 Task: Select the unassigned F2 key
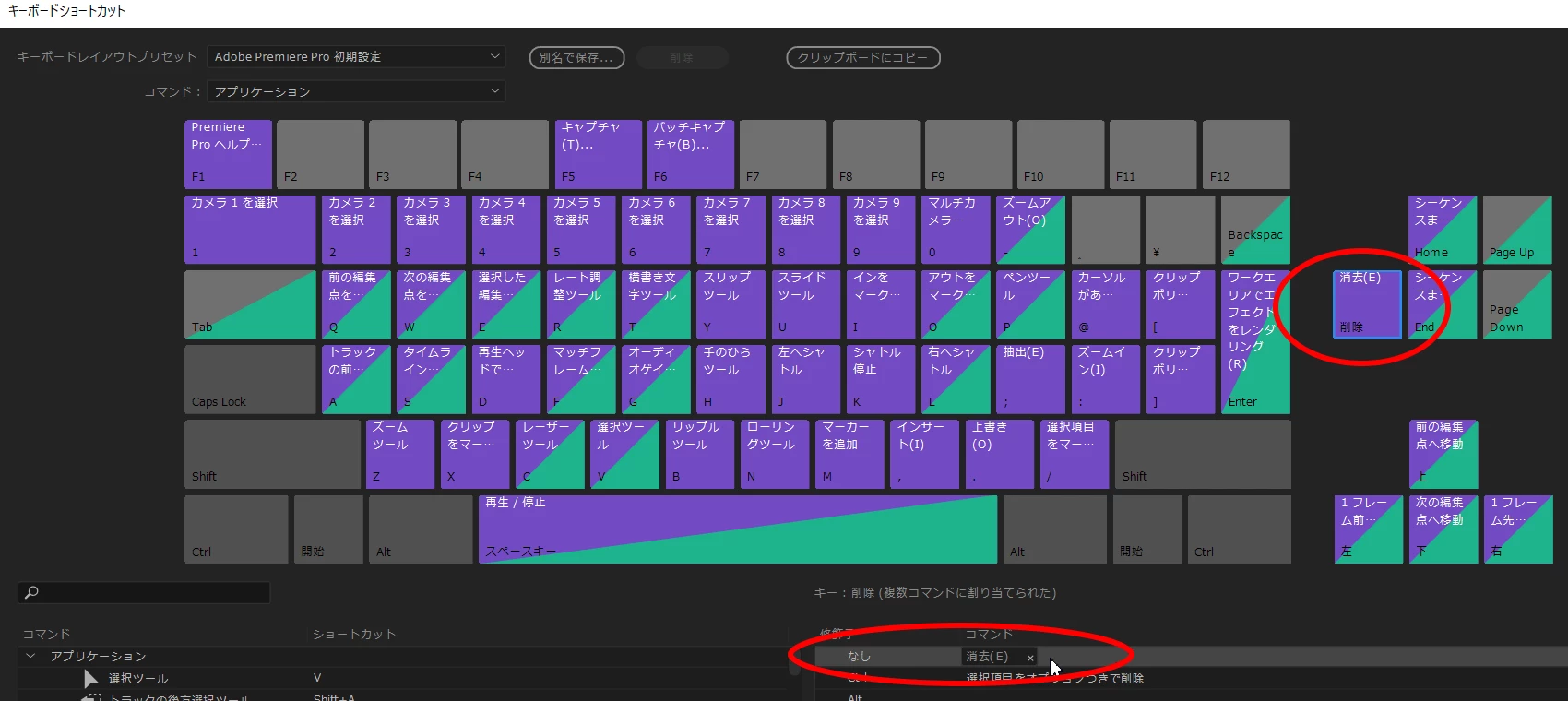tap(320, 154)
